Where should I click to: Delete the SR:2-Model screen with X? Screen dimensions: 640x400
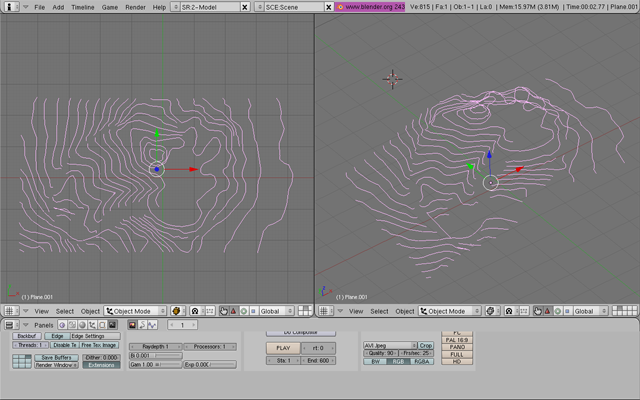click(244, 7)
